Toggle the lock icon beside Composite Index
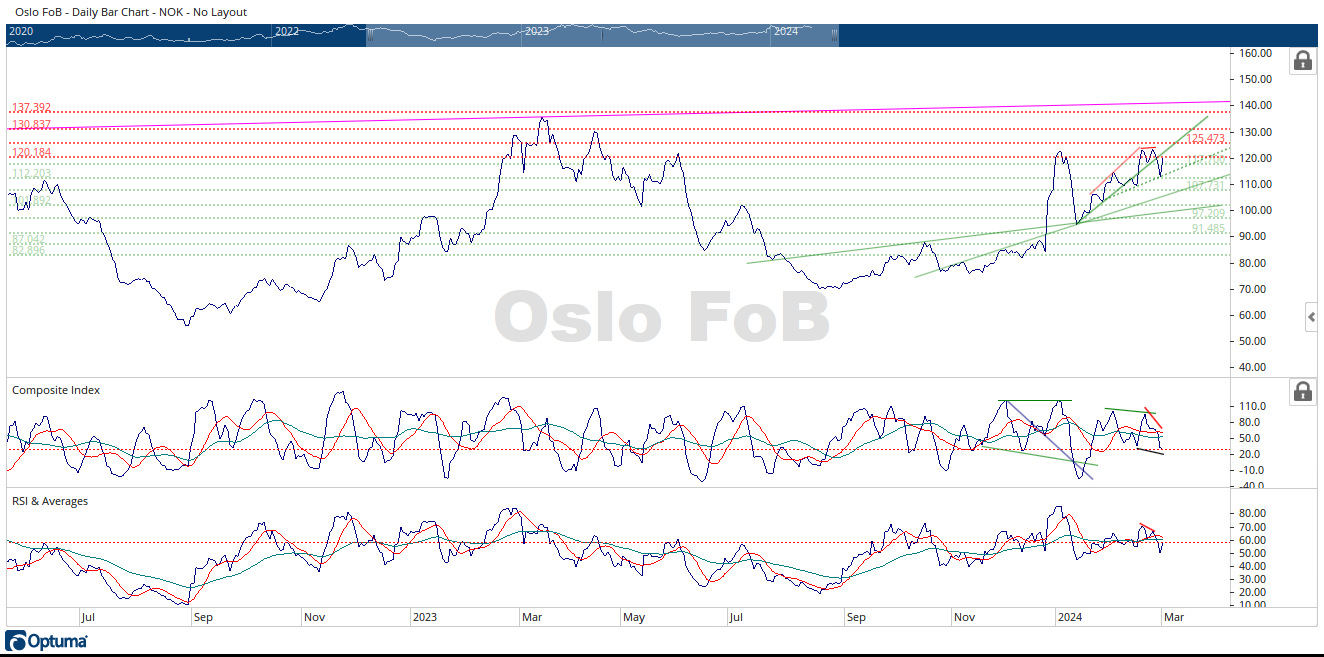This screenshot has height=657, width=1324. [x=1302, y=392]
